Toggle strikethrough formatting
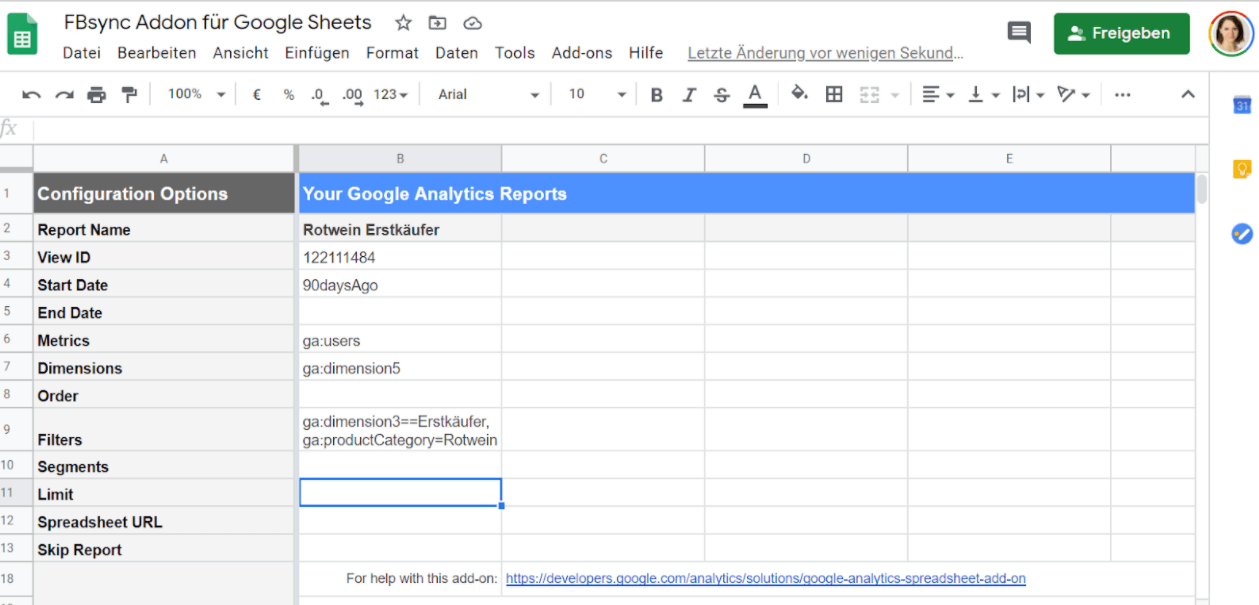This screenshot has height=605, width=1259. click(x=722, y=95)
